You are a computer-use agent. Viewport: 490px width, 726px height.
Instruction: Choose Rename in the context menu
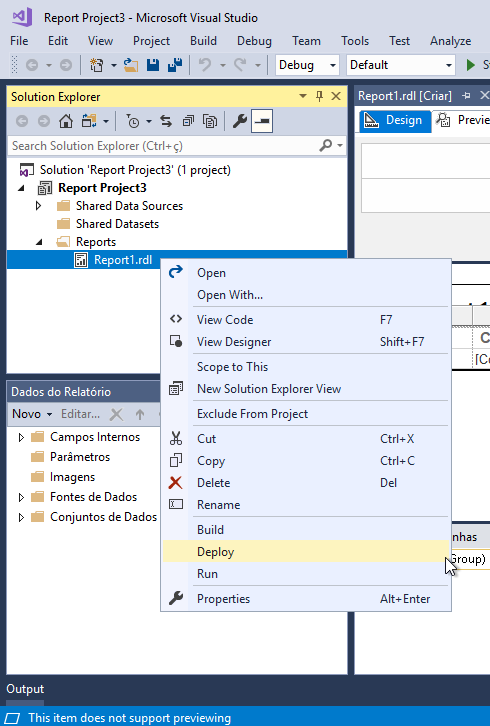pos(306,504)
